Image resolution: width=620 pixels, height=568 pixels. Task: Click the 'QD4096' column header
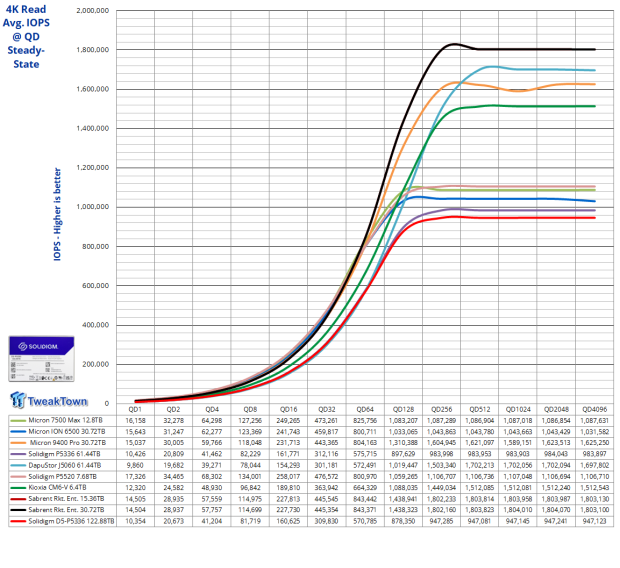(x=594, y=409)
